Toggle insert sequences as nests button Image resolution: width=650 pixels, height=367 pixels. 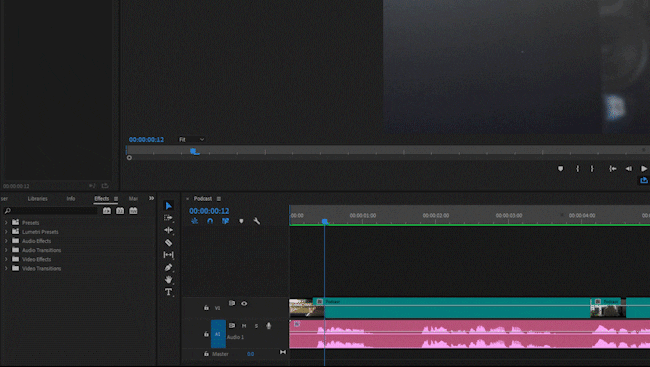[194, 221]
